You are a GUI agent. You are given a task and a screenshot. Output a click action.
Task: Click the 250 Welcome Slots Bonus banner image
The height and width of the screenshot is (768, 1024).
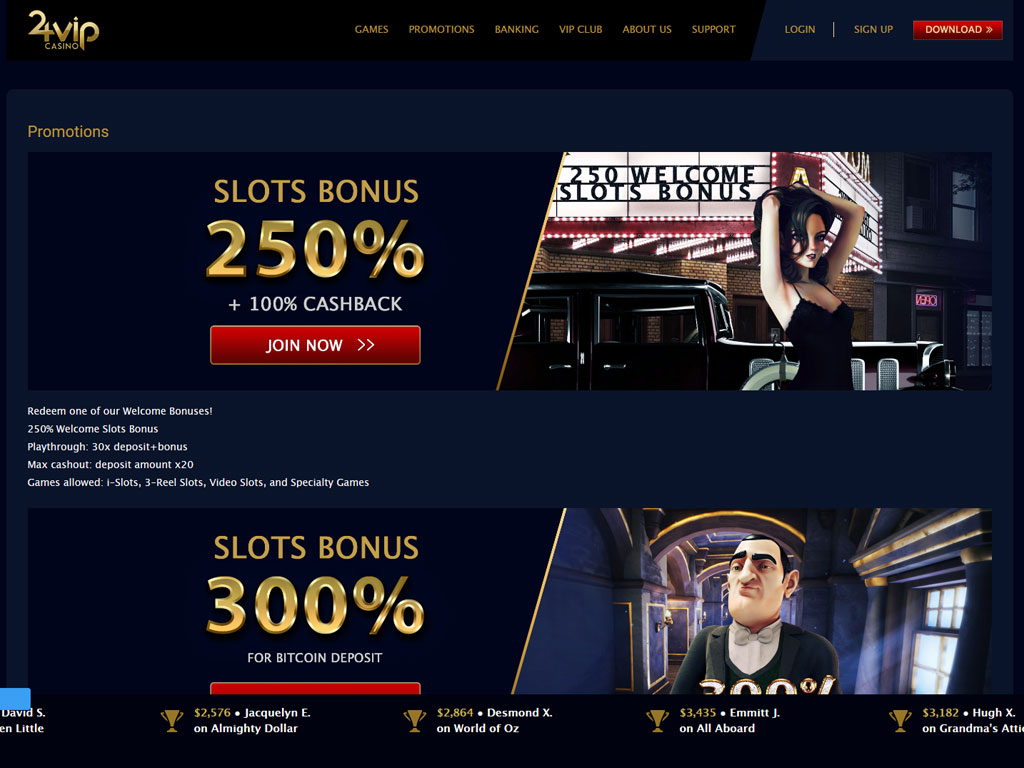pos(744,271)
